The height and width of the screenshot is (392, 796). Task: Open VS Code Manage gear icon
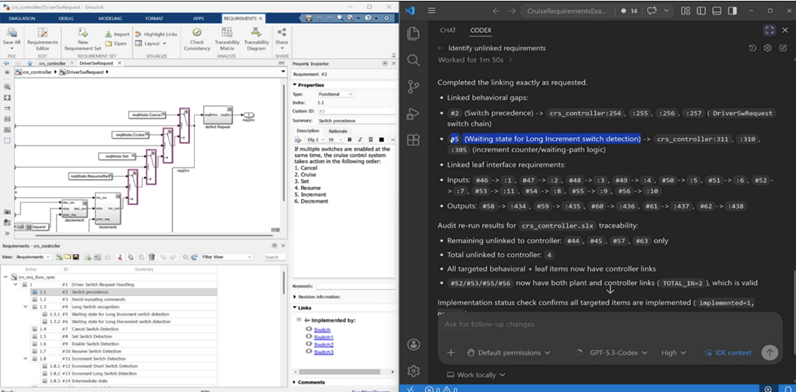(414, 371)
